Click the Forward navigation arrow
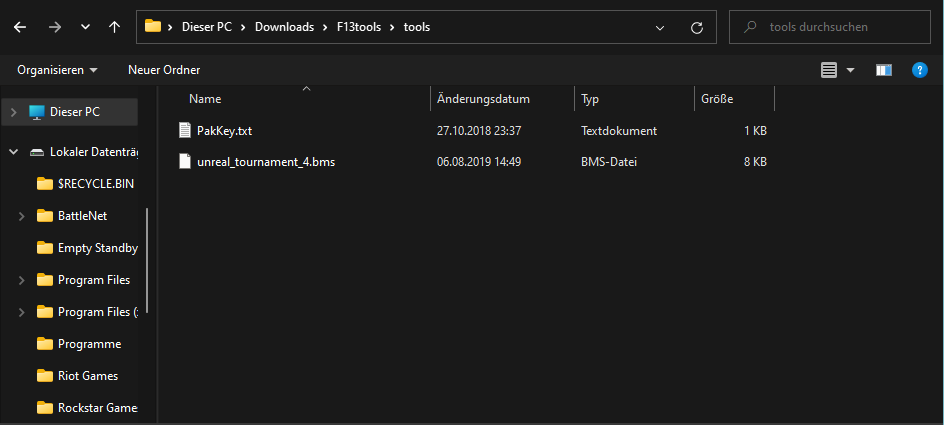944x425 pixels. (x=53, y=27)
